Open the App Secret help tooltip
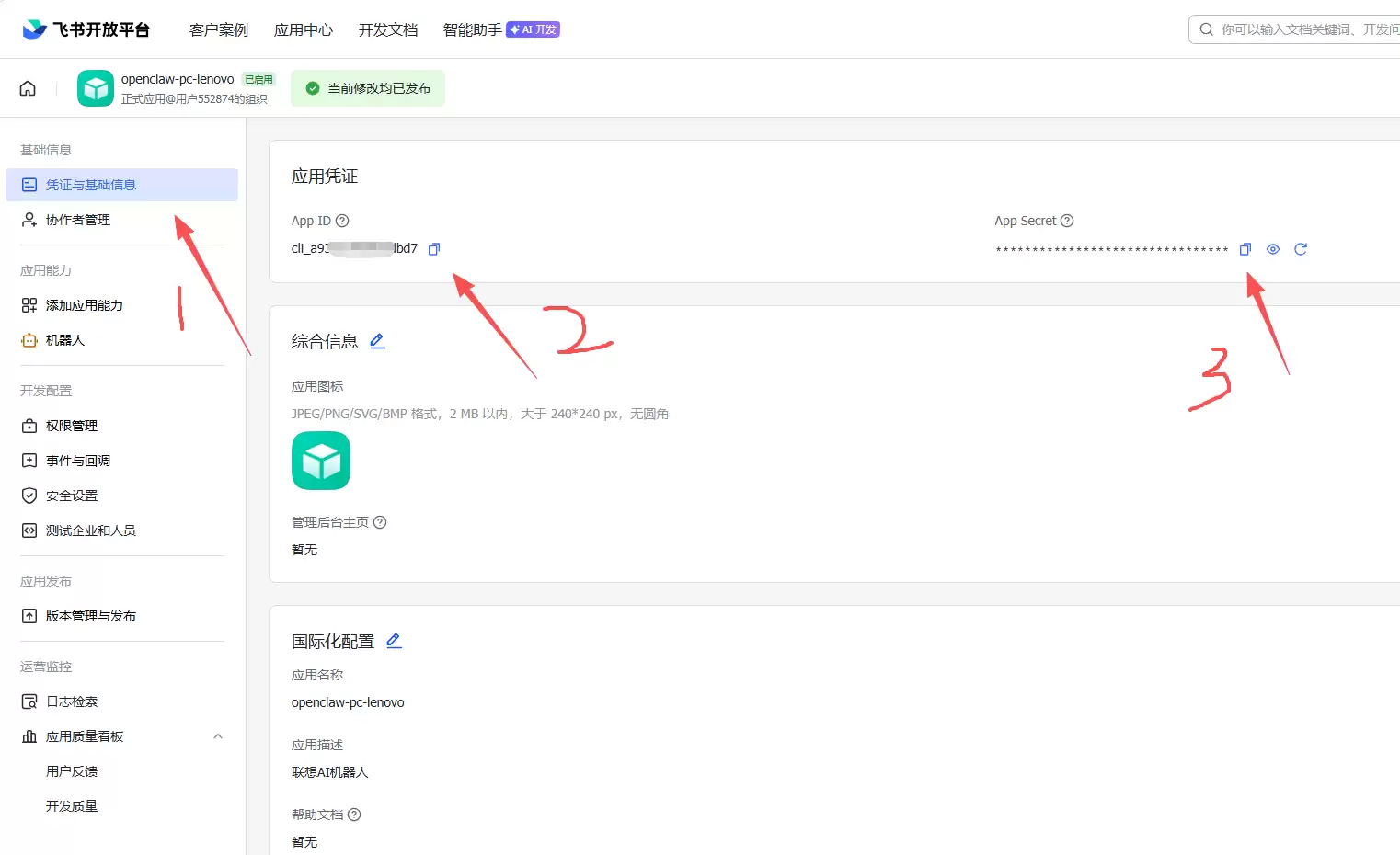This screenshot has width=1400, height=855. (1067, 221)
